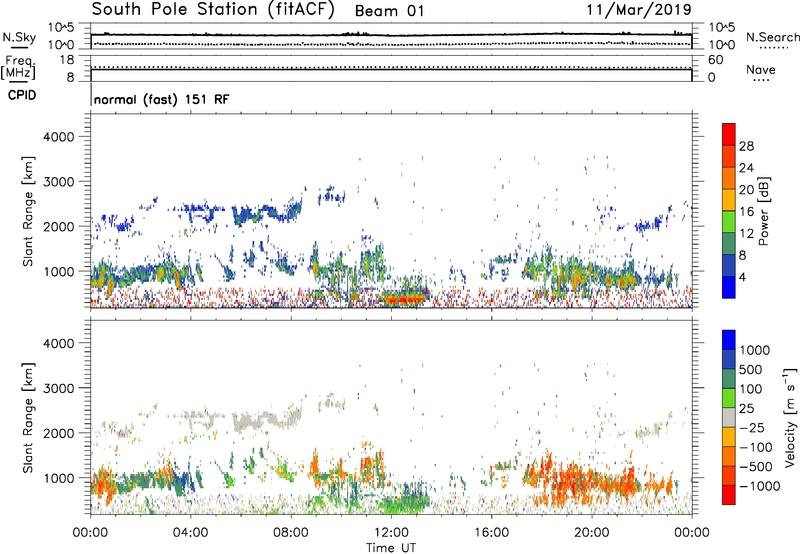Click the date '11/Mar/2019'
This screenshot has width=800, height=554.
tap(639, 10)
